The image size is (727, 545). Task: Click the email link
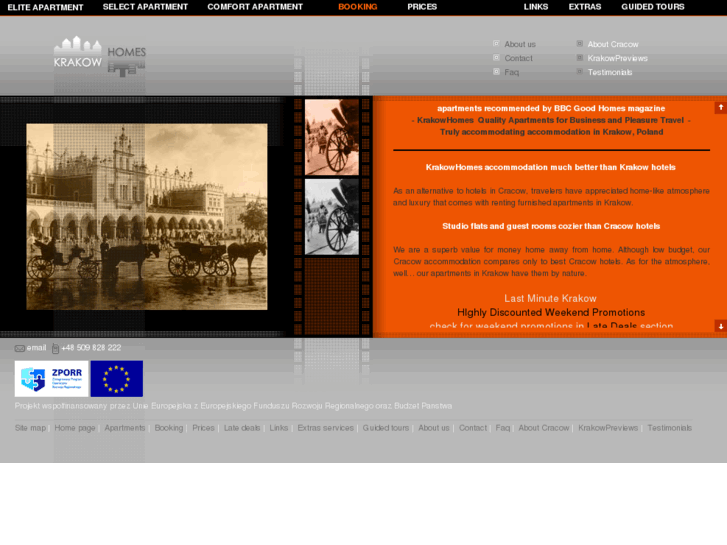pos(36,348)
